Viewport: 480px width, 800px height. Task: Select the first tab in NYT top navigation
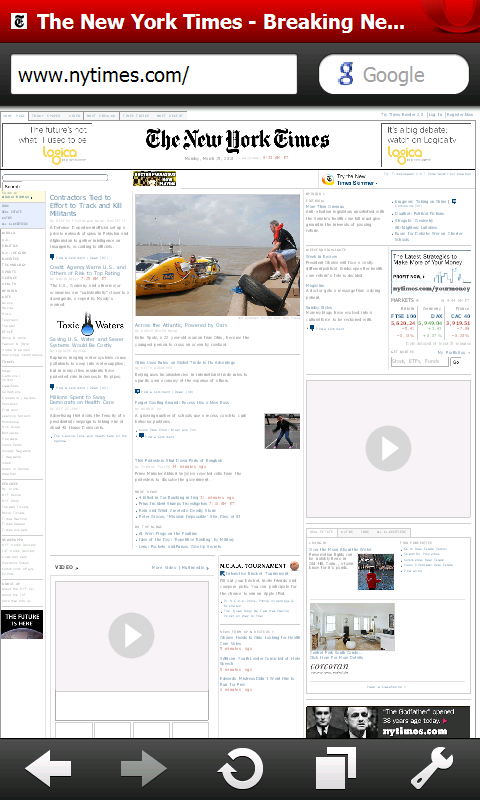click(x=14, y=116)
